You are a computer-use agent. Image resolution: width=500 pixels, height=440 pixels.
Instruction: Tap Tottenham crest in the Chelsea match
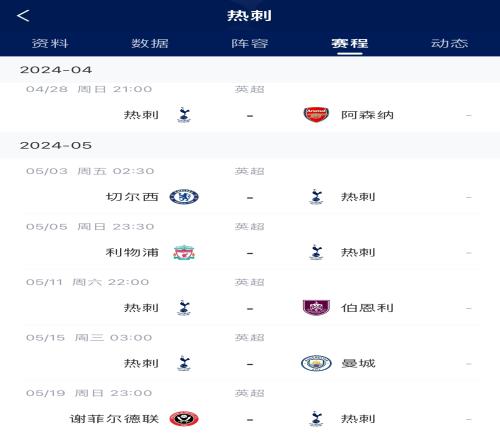[x=316, y=197]
